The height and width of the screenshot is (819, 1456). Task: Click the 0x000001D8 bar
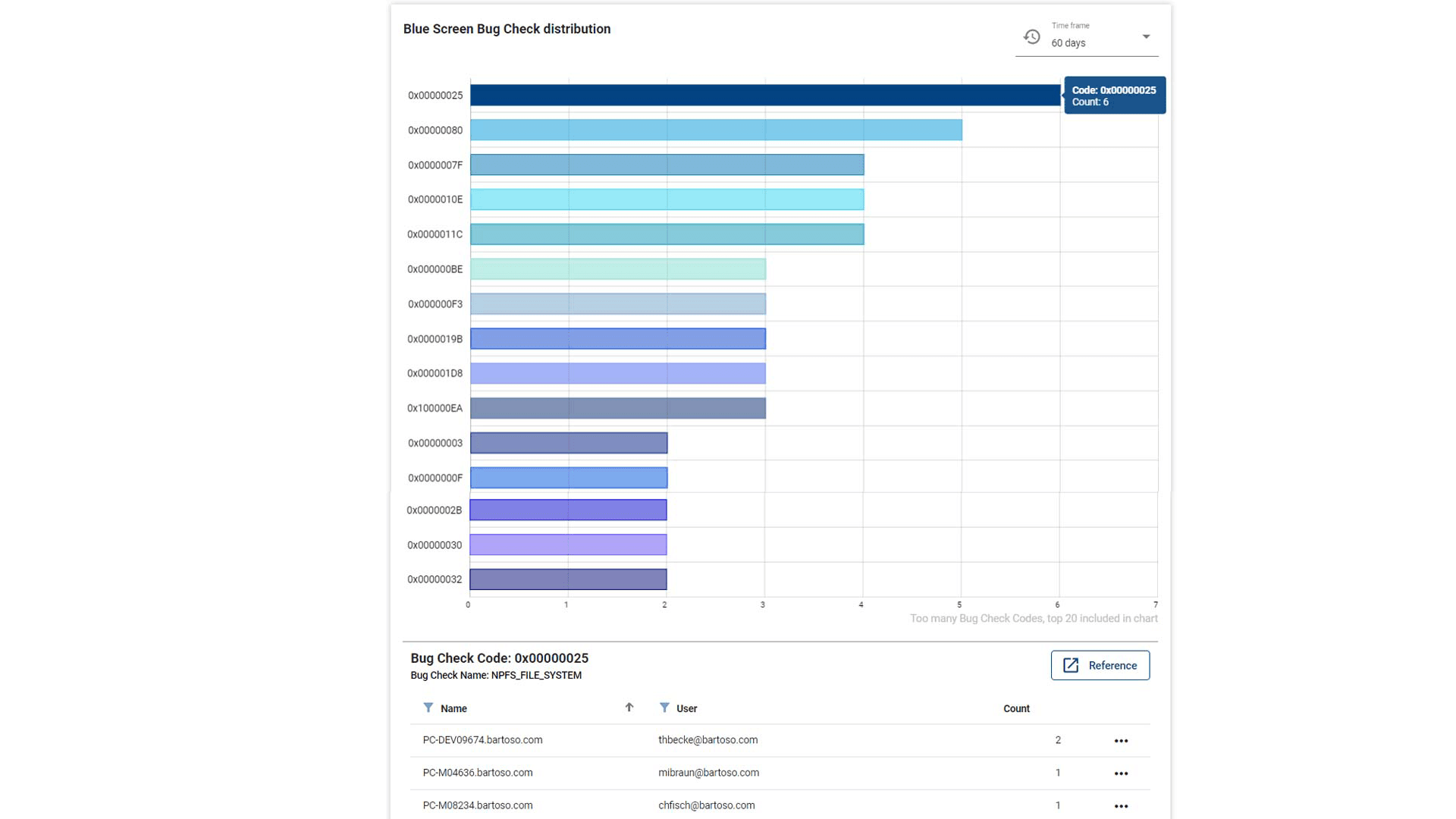618,373
